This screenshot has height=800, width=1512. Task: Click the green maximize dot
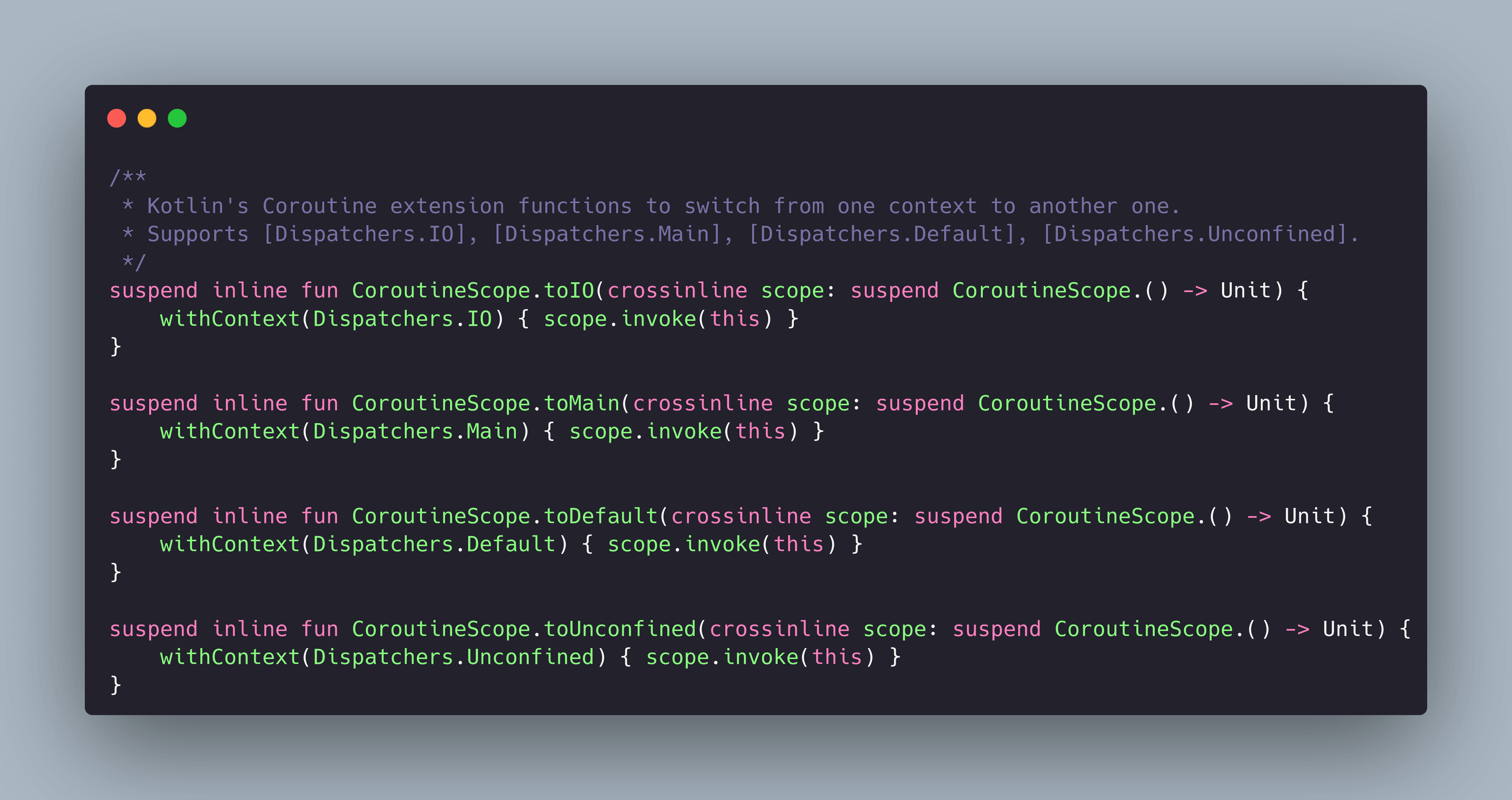(x=177, y=118)
